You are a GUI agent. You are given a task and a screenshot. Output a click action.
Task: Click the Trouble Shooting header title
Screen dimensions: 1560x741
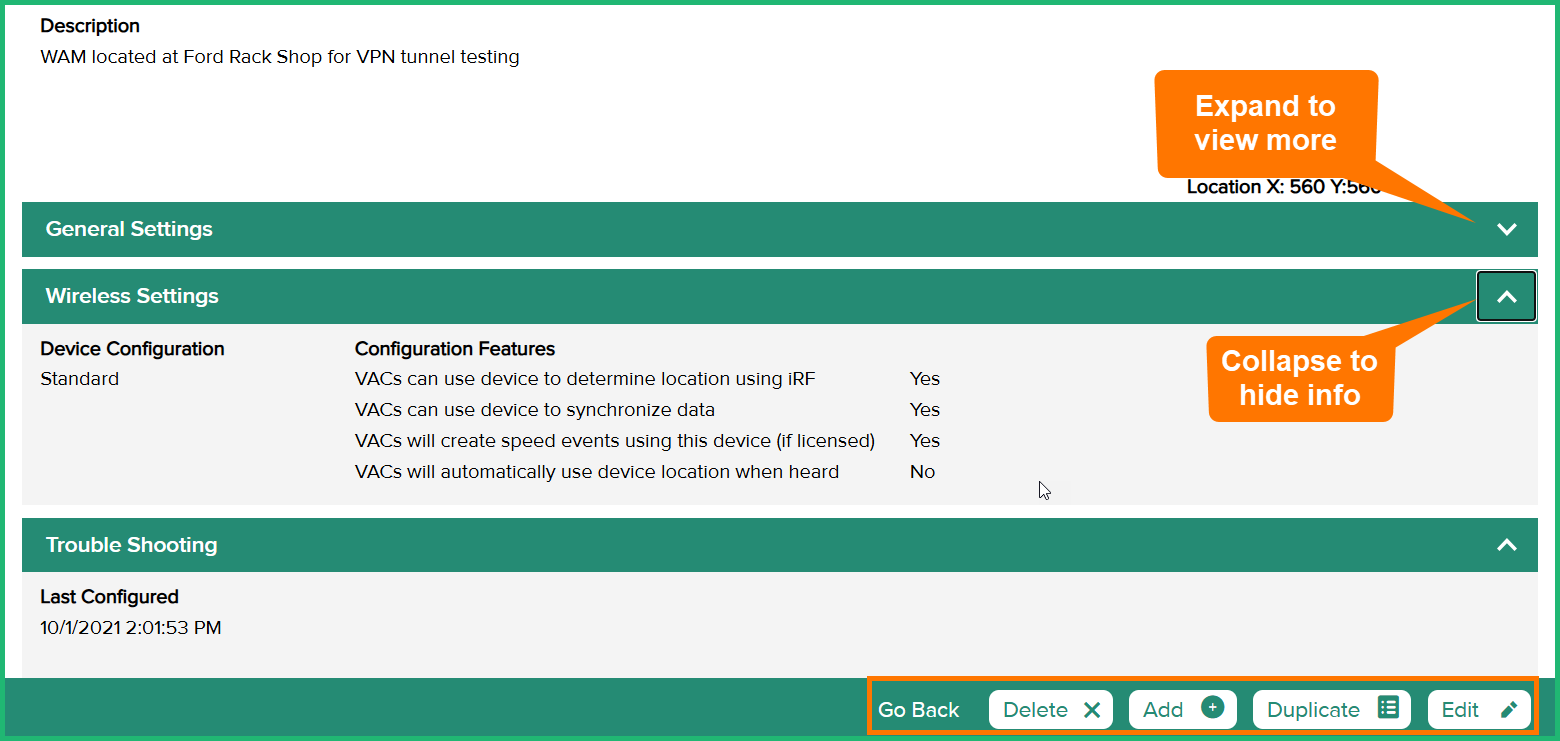pos(131,545)
